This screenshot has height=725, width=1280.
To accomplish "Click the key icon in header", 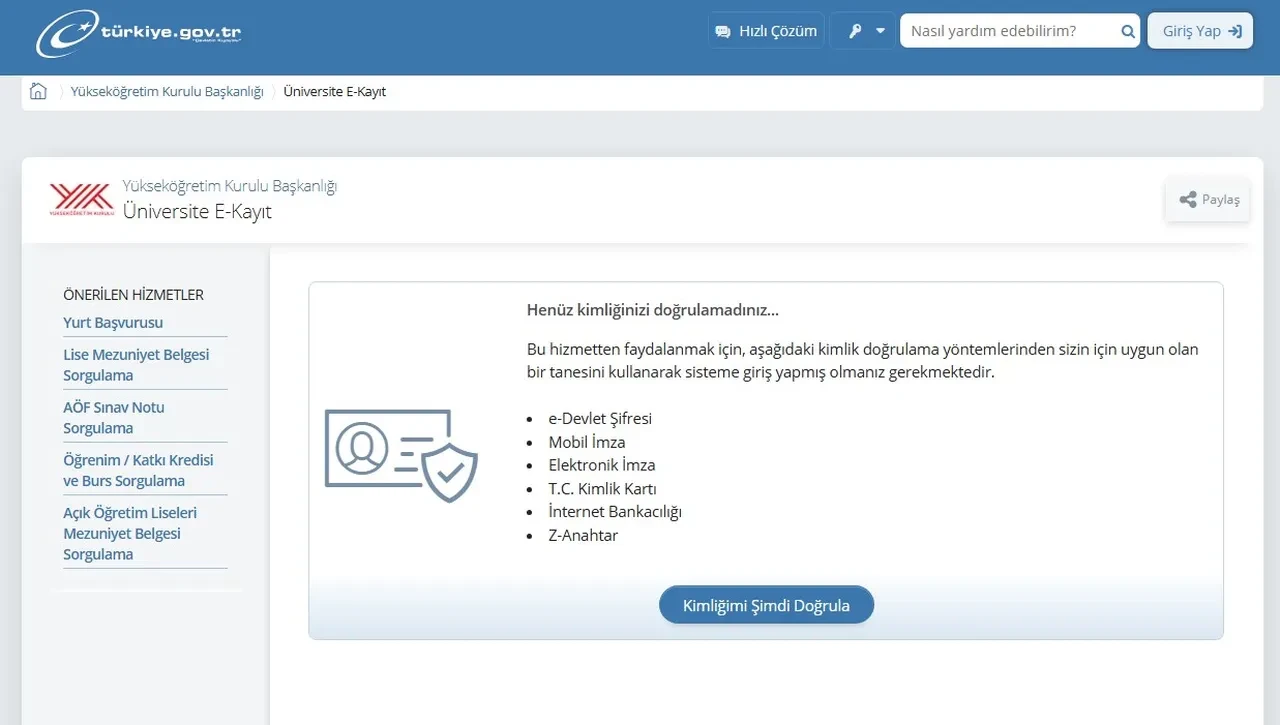I will (855, 31).
